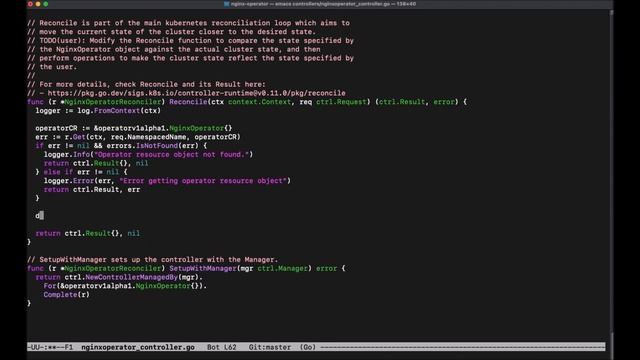The image size is (640, 360).
Task: Click the comment '// SetupWithManager sets up the controller'
Action: [x=153, y=260]
